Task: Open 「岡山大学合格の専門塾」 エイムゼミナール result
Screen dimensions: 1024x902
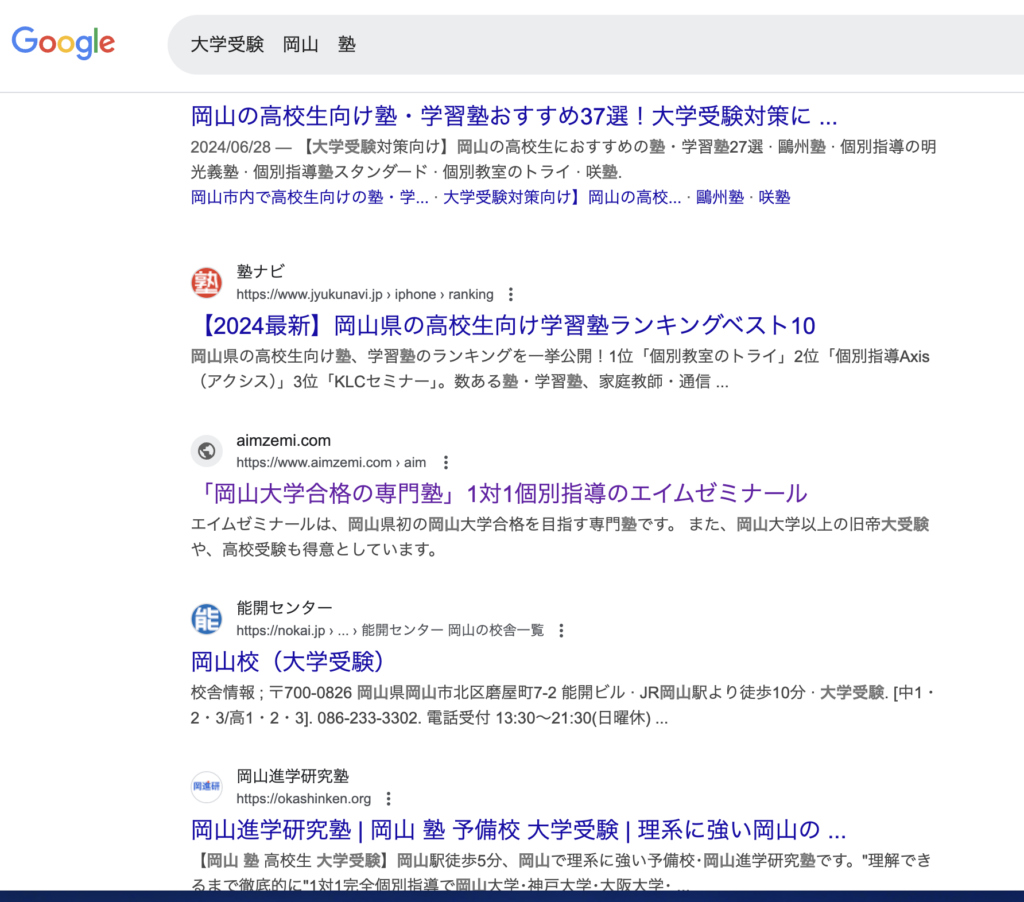Action: click(x=502, y=494)
